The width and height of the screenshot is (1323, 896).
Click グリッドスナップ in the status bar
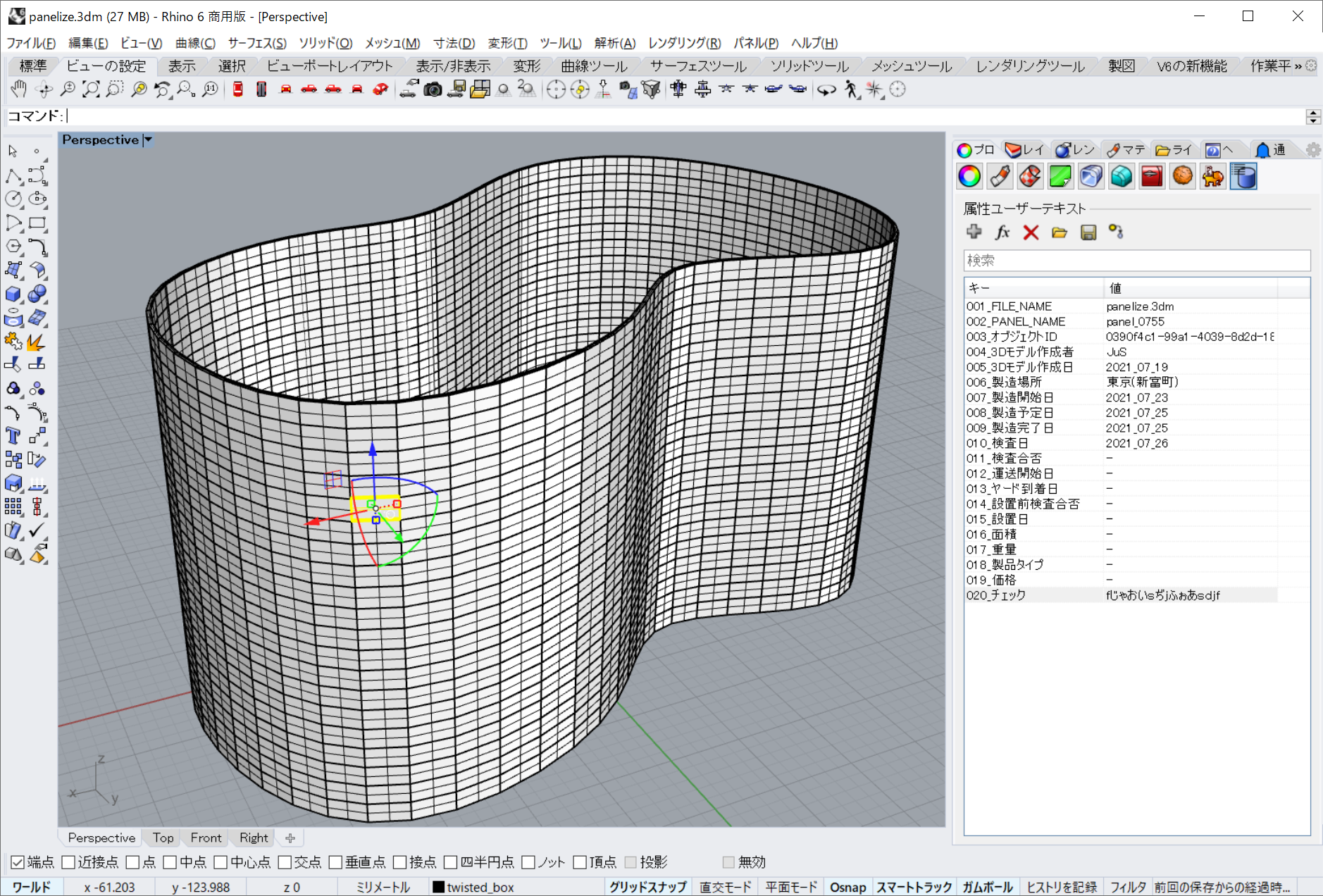(646, 887)
